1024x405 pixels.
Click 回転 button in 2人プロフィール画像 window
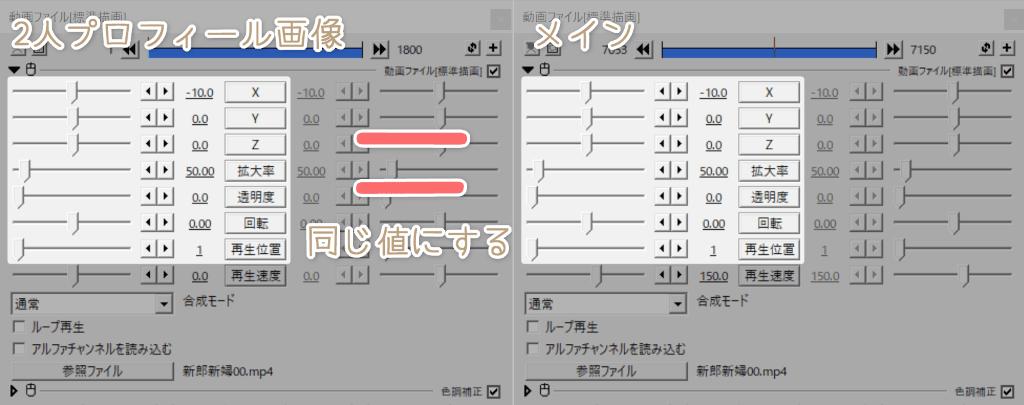[255, 223]
